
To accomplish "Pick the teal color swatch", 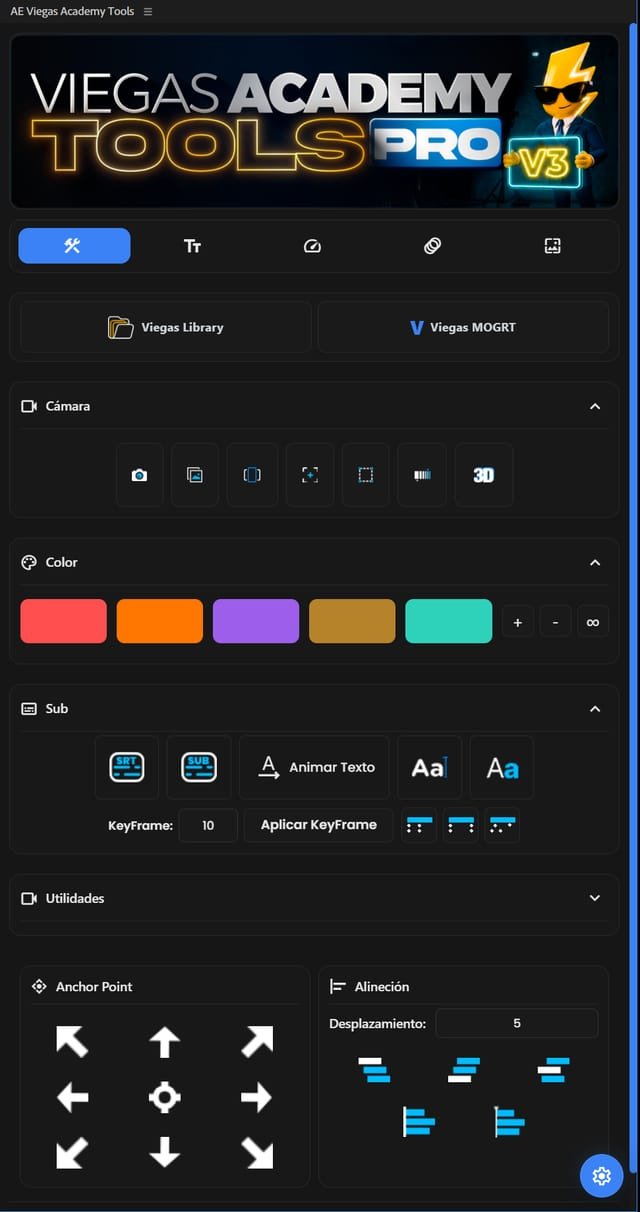I will click(x=449, y=621).
